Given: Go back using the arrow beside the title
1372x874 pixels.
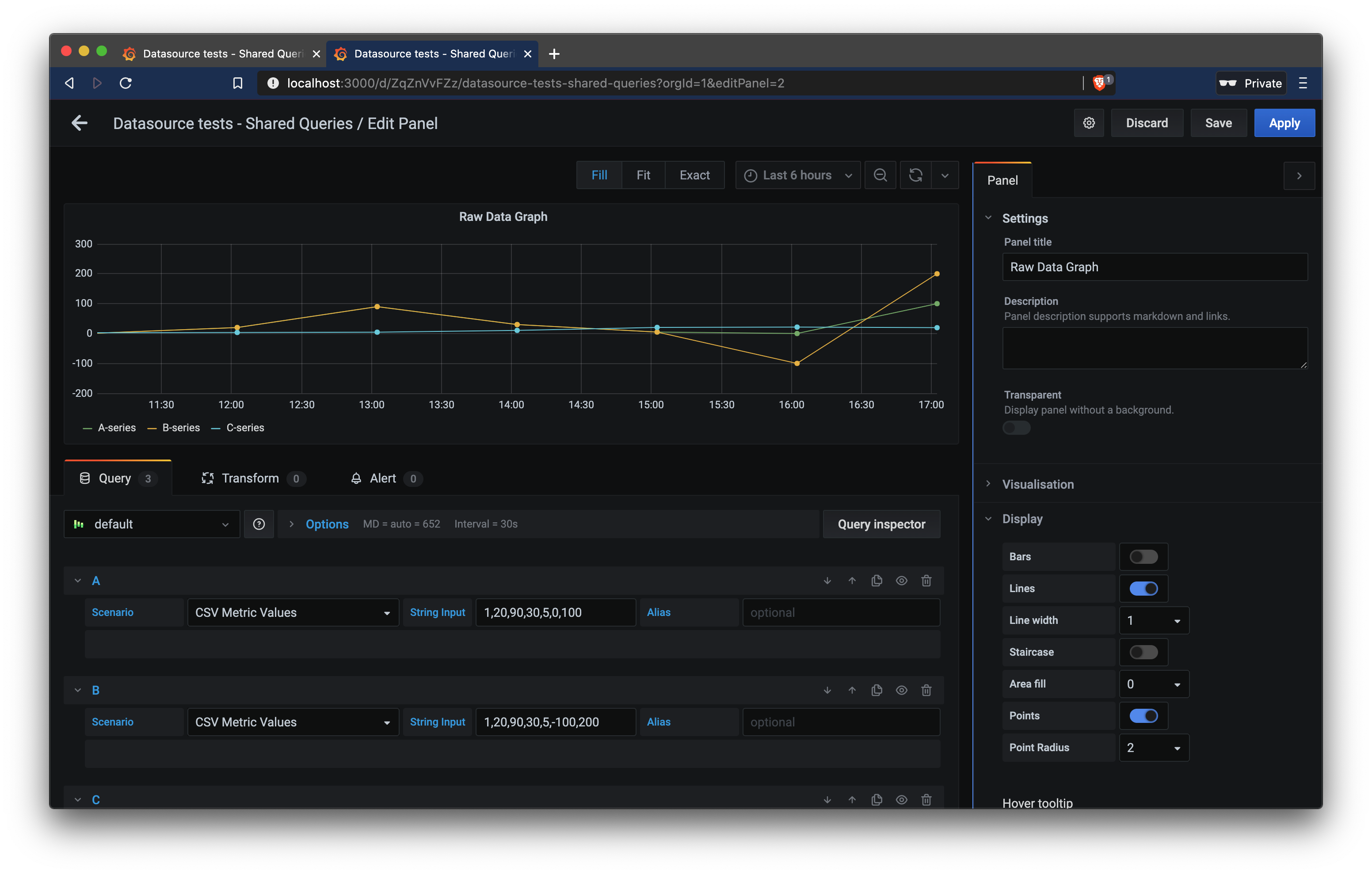Looking at the screenshot, I should [x=79, y=123].
